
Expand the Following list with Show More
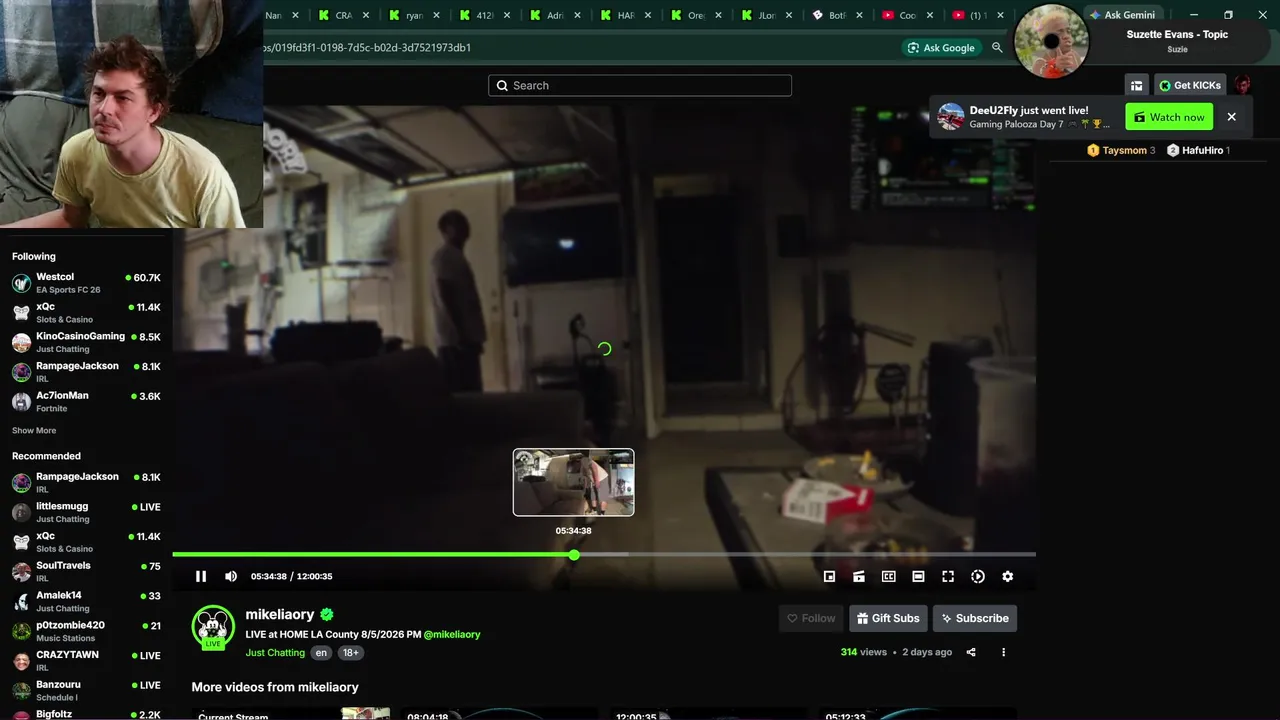coord(34,431)
